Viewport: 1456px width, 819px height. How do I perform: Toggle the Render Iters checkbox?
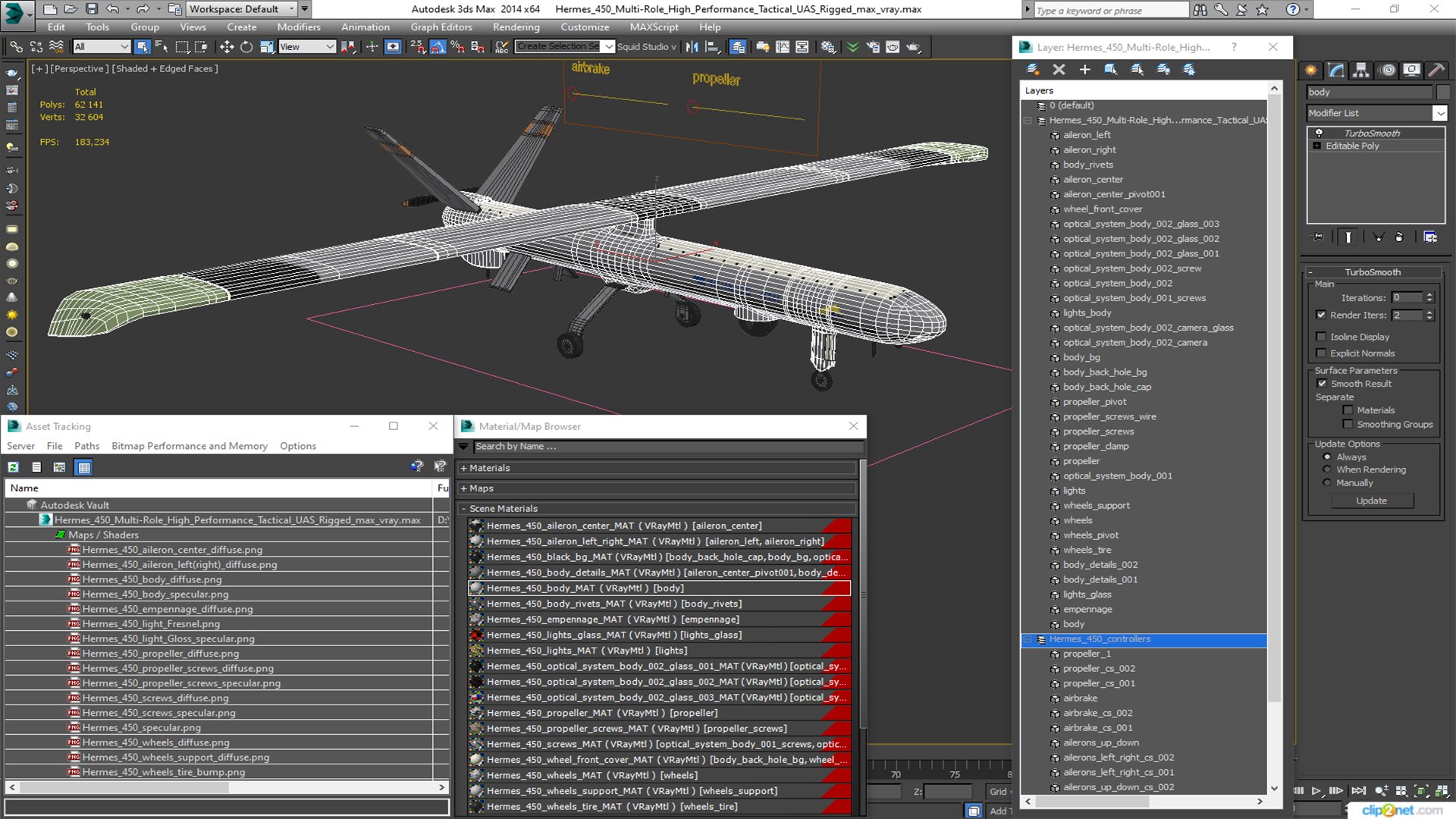(1321, 315)
